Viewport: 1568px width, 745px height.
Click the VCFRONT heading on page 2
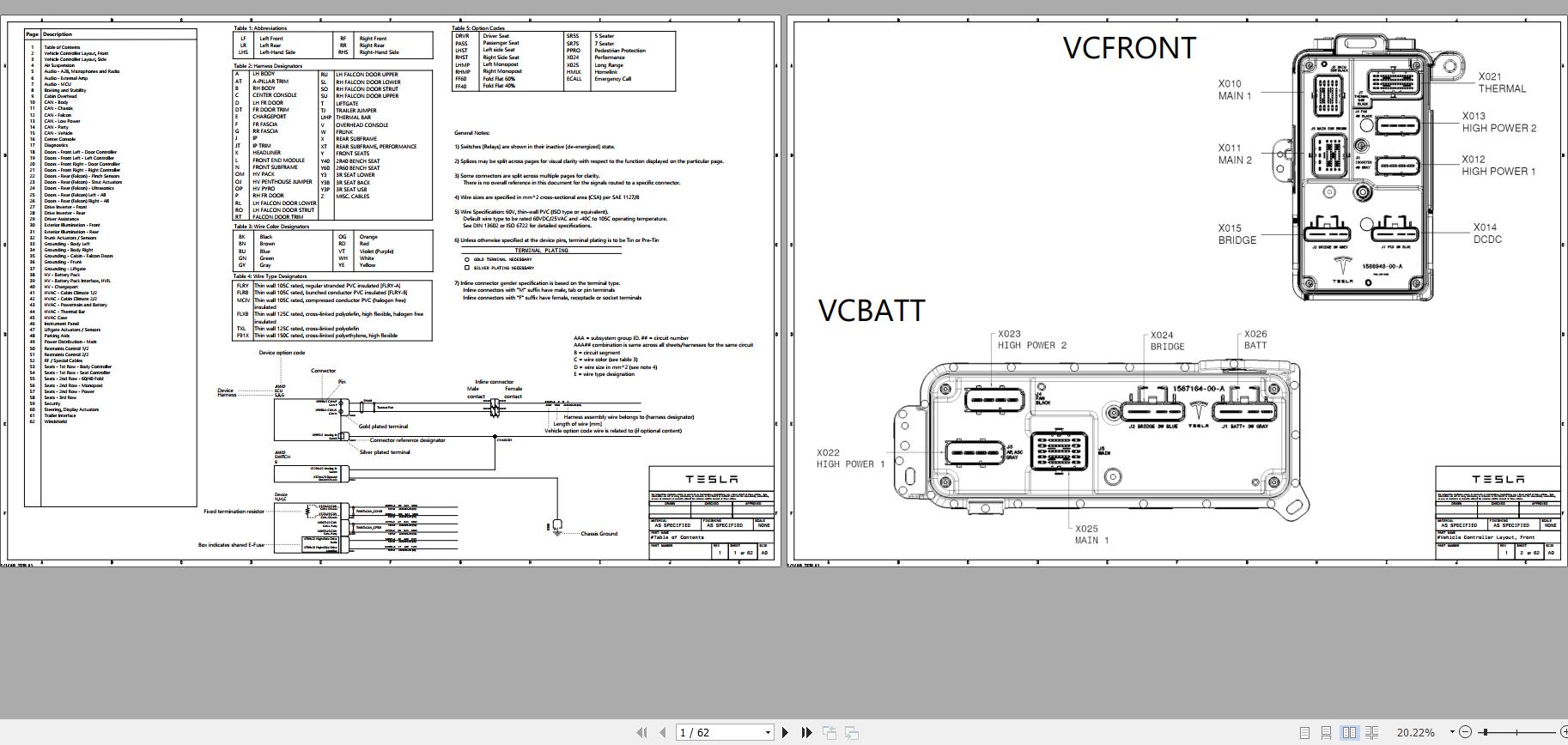(1129, 48)
